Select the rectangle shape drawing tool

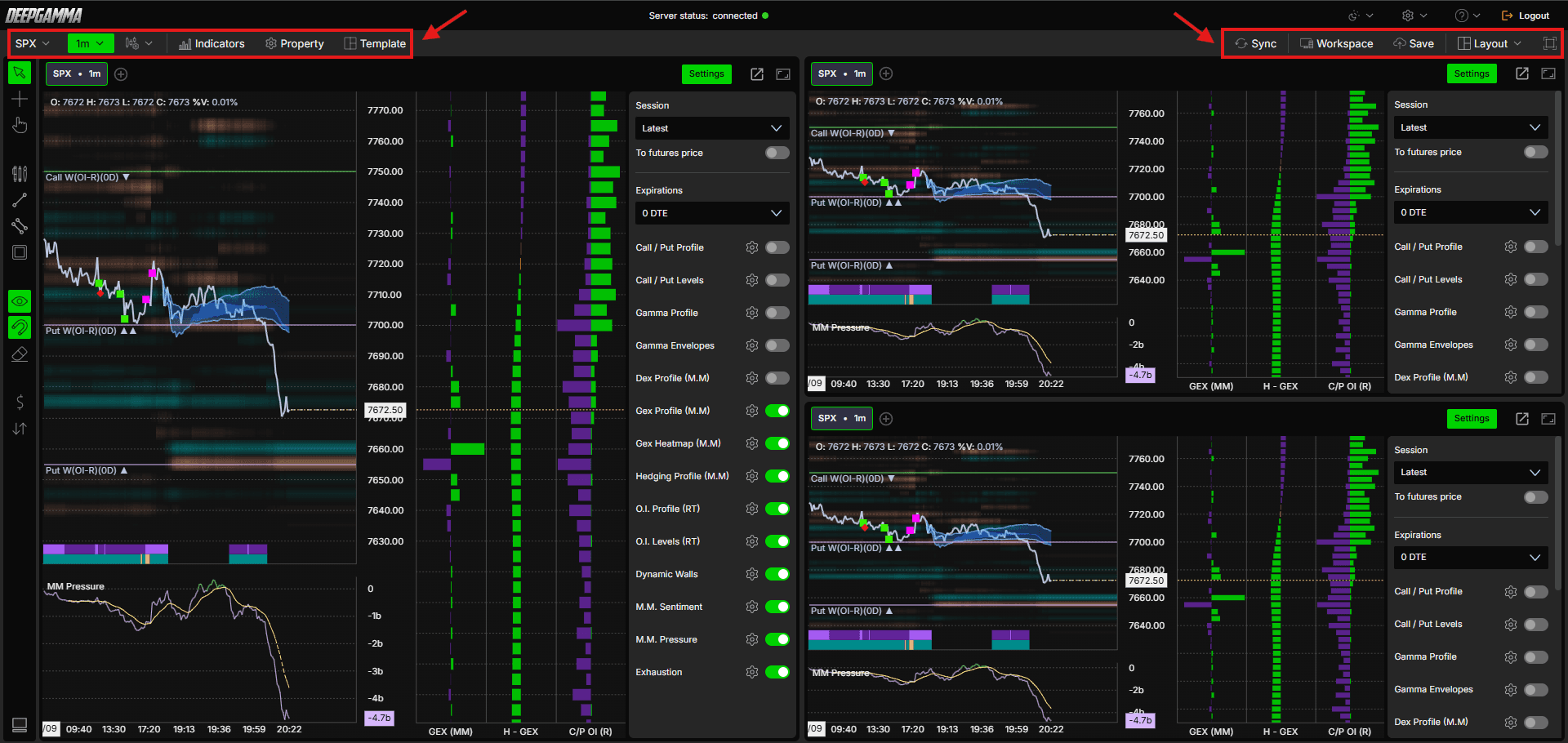20,252
